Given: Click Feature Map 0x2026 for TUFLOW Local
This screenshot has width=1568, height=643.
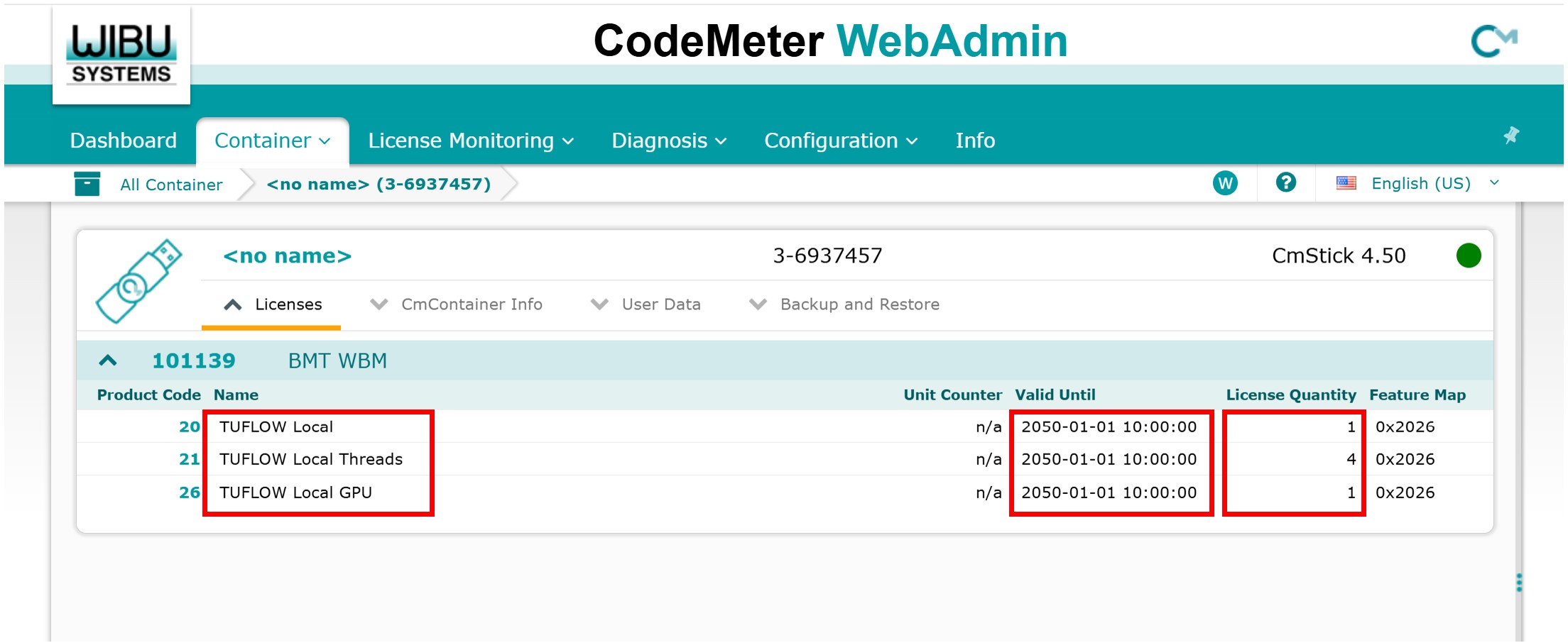Looking at the screenshot, I should click(1405, 427).
